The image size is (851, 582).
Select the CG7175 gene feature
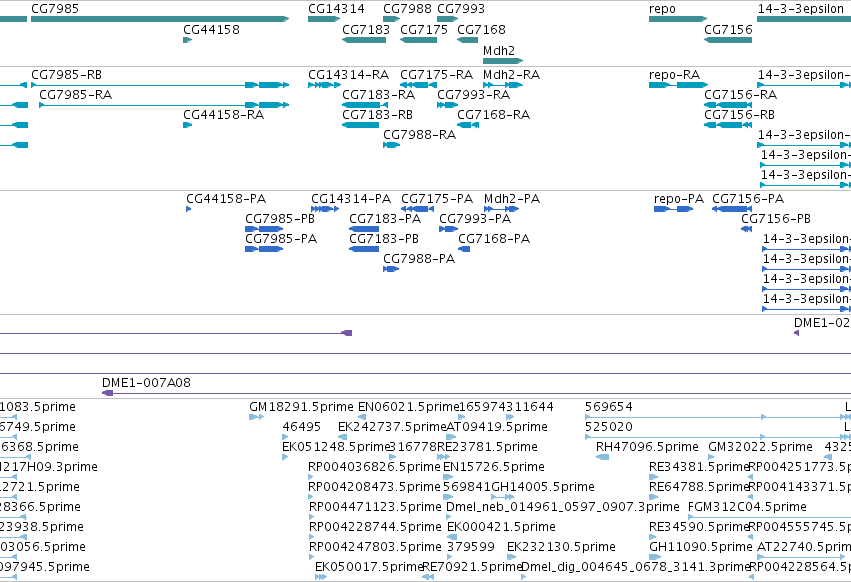[x=418, y=40]
